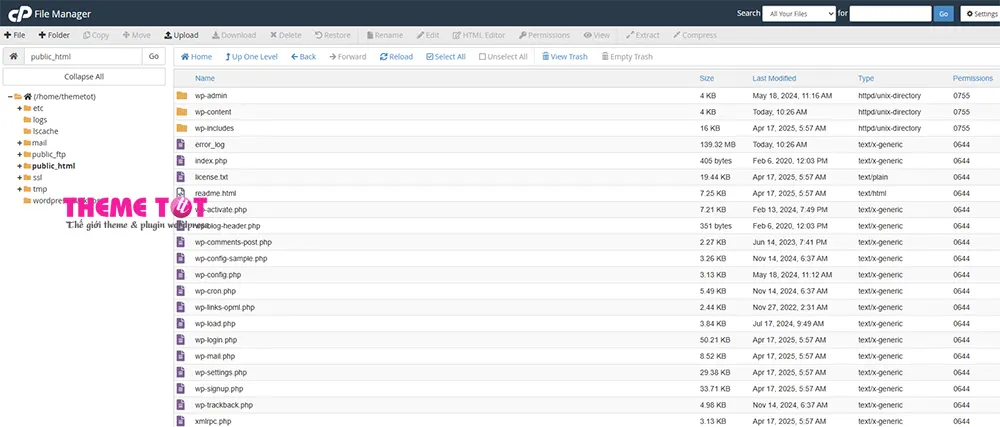Click the blue search Go button
The height and width of the screenshot is (427, 1000).
944,13
